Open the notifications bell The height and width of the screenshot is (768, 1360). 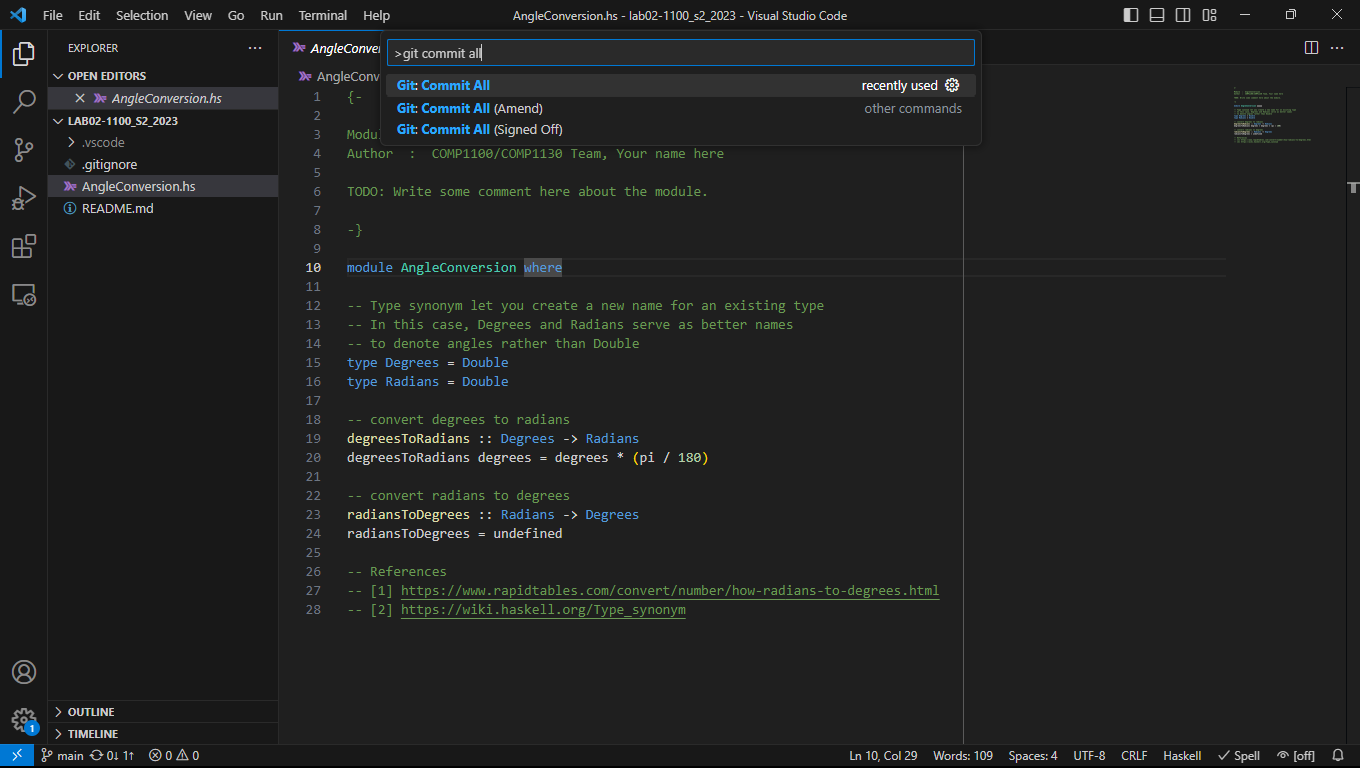(x=1339, y=756)
